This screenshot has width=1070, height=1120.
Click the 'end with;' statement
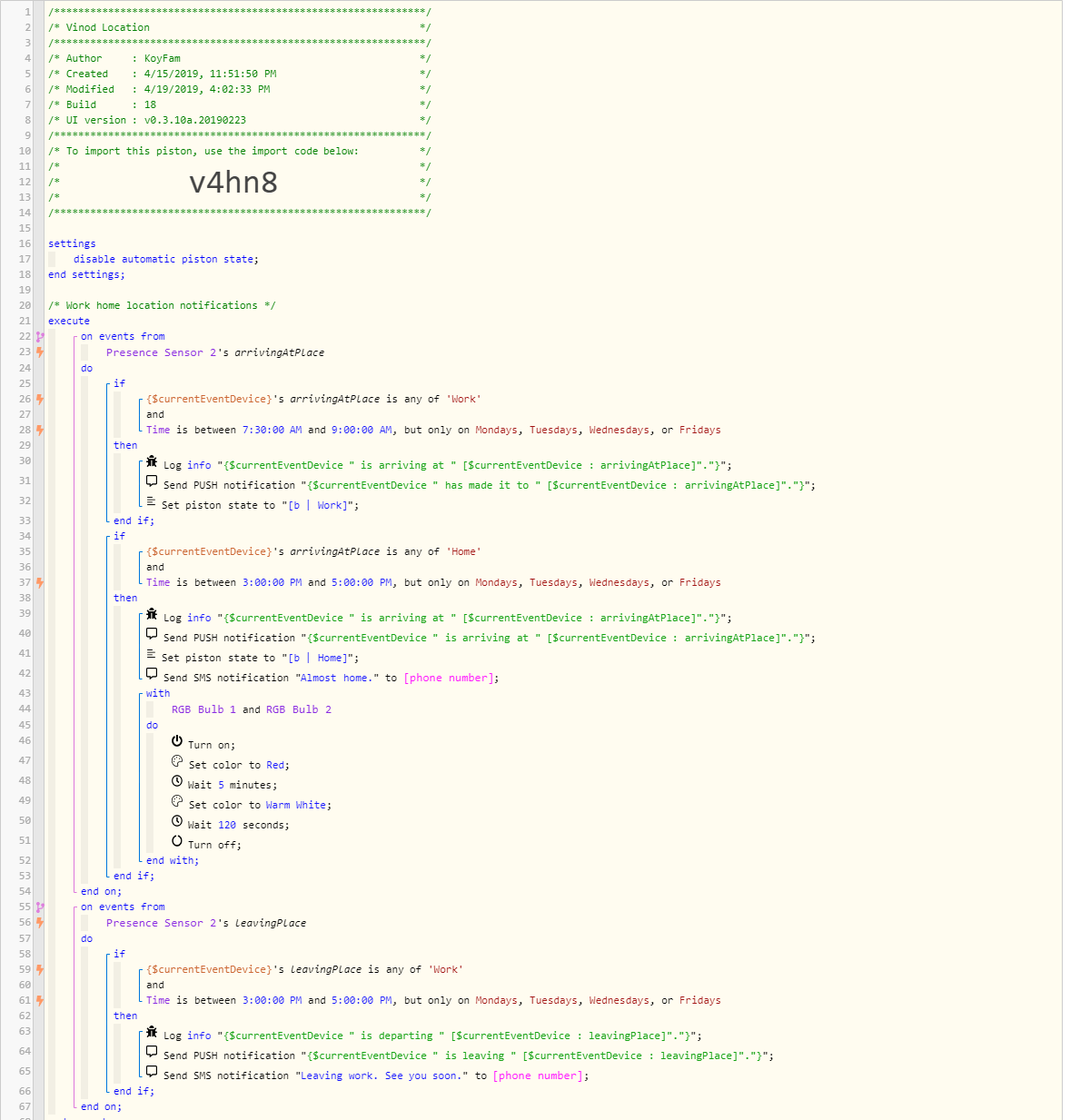173,860
